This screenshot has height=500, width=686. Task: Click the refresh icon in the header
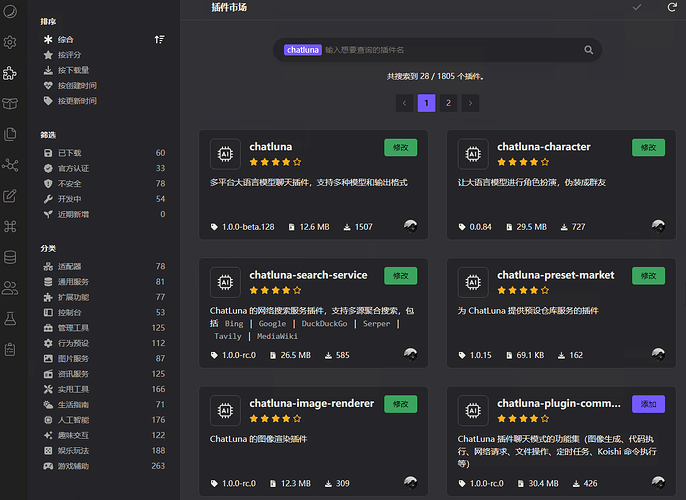[x=672, y=7]
